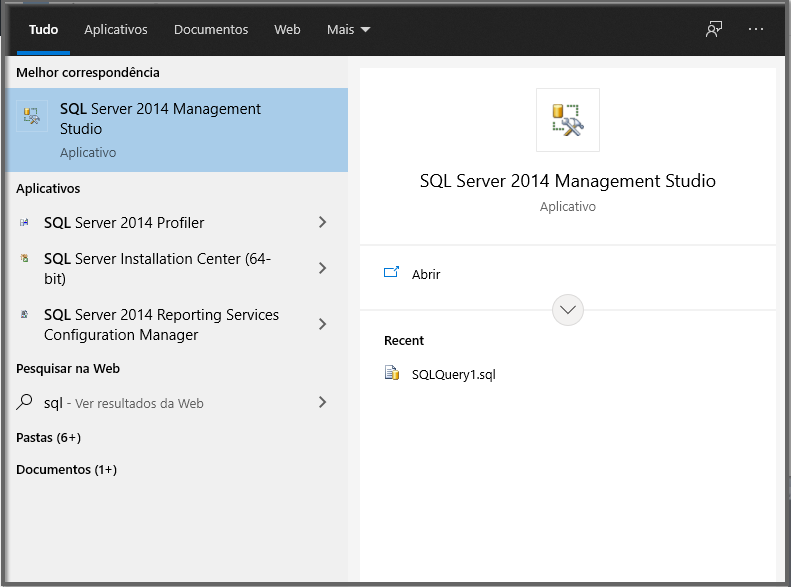This screenshot has width=791, height=587.
Task: Open the recent file SQLQuery1.sql
Action: pos(454,374)
